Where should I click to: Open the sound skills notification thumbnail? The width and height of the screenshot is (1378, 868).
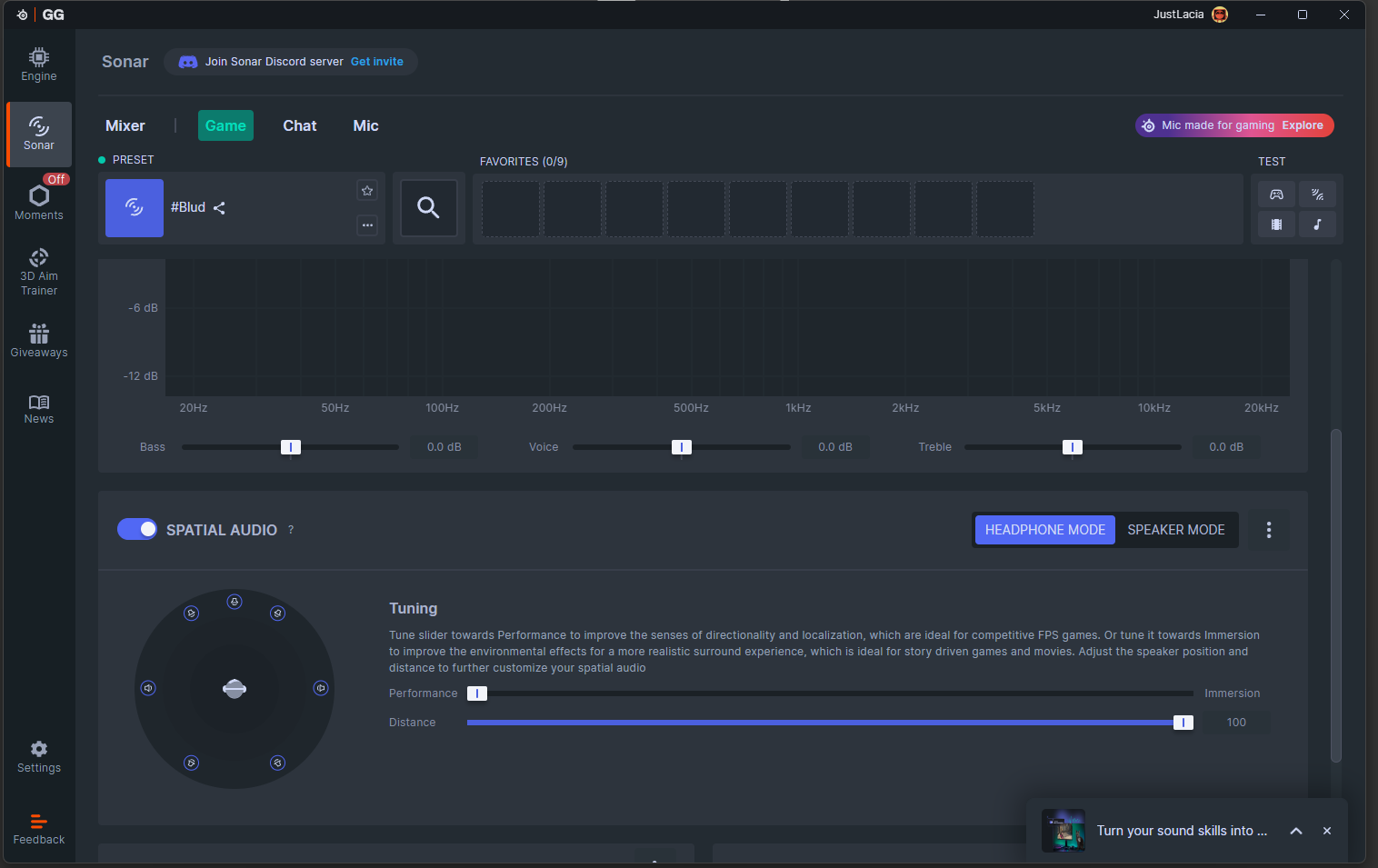[x=1063, y=831]
